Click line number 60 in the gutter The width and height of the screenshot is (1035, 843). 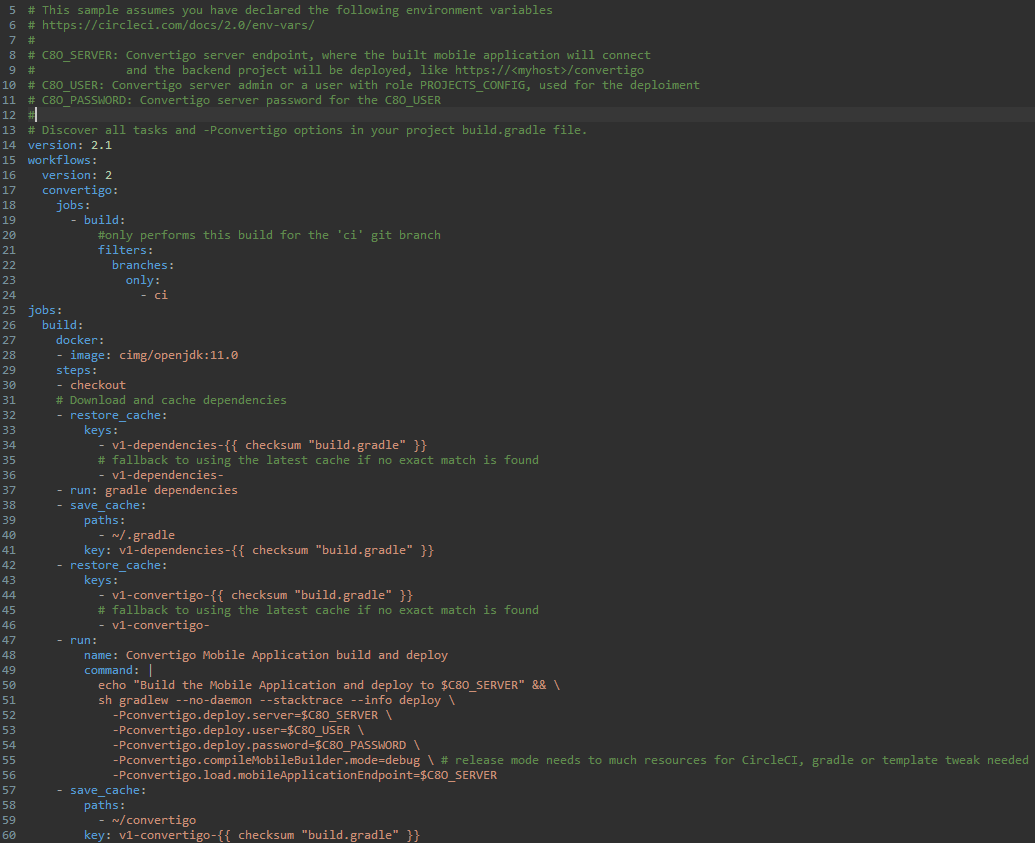(8, 835)
